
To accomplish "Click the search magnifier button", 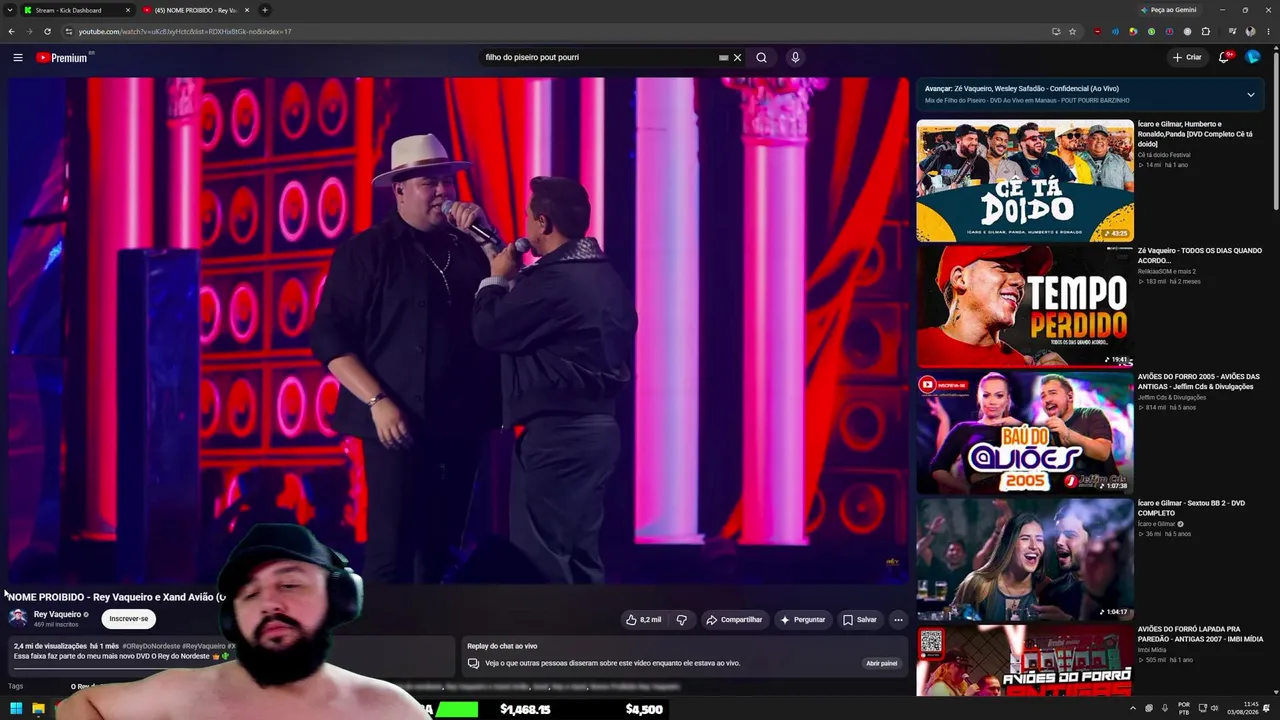I will [761, 58].
